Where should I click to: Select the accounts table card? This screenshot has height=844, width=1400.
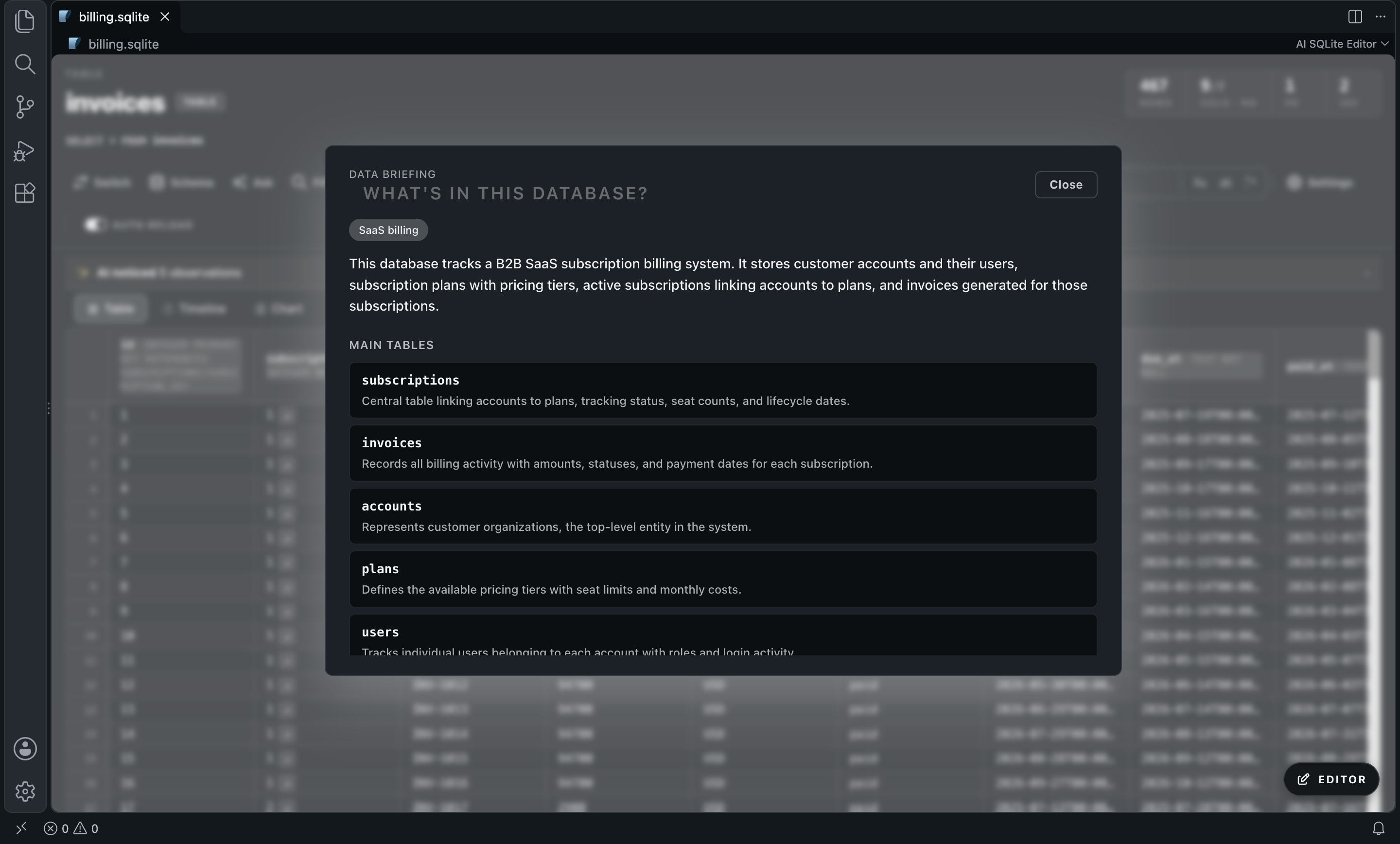[723, 516]
